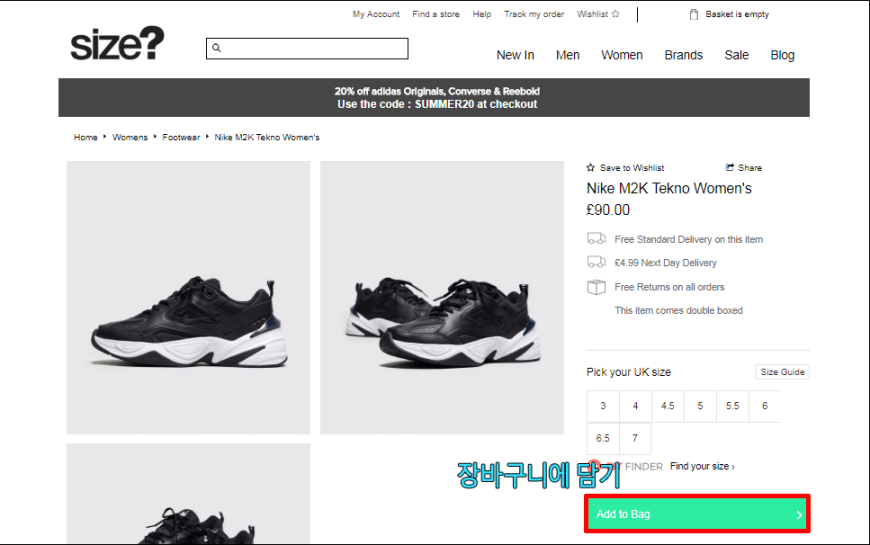The width and height of the screenshot is (870, 545).
Task: Open the Brands menu
Action: 684,55
